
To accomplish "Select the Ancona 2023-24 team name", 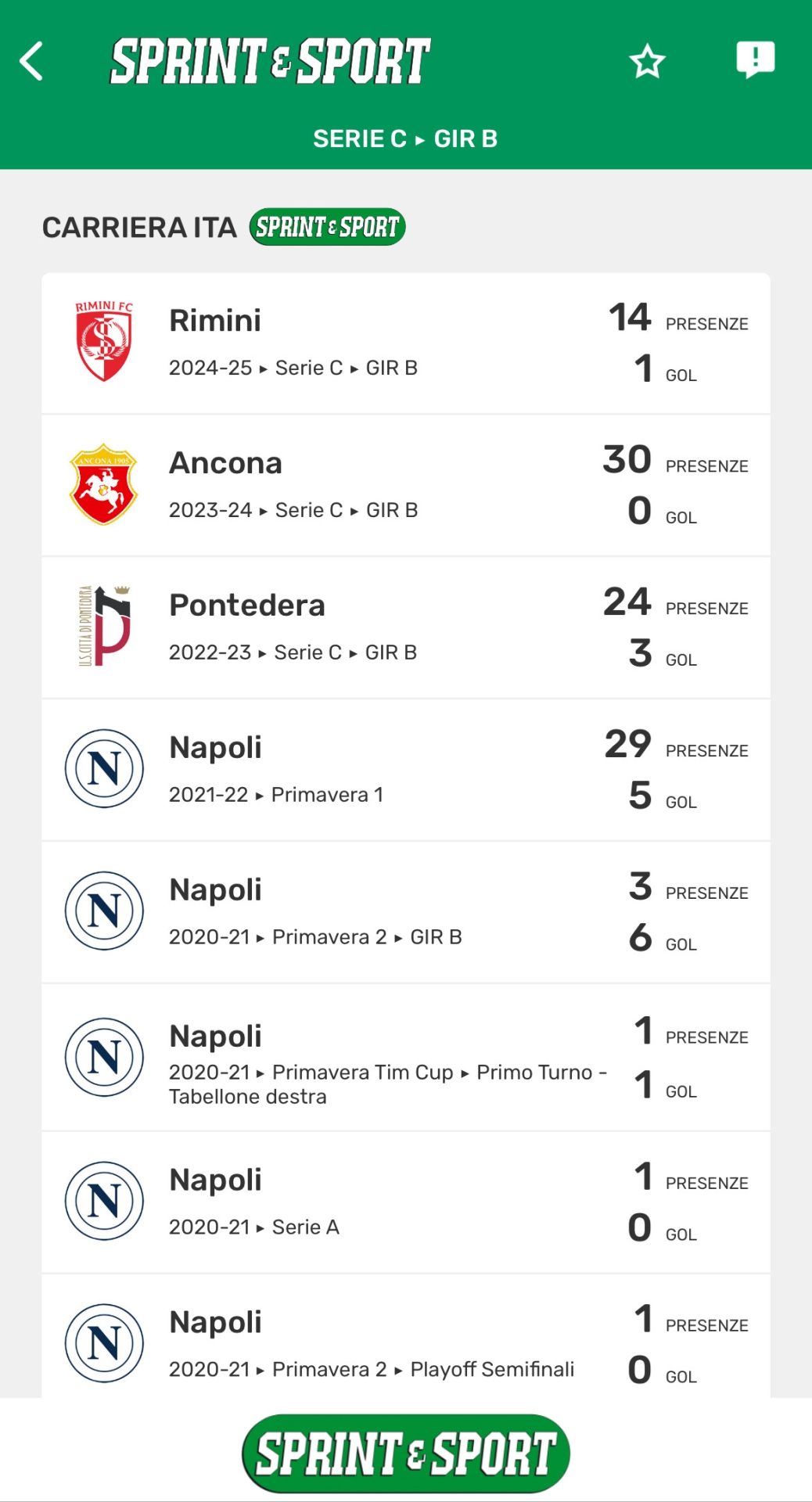I will point(225,463).
